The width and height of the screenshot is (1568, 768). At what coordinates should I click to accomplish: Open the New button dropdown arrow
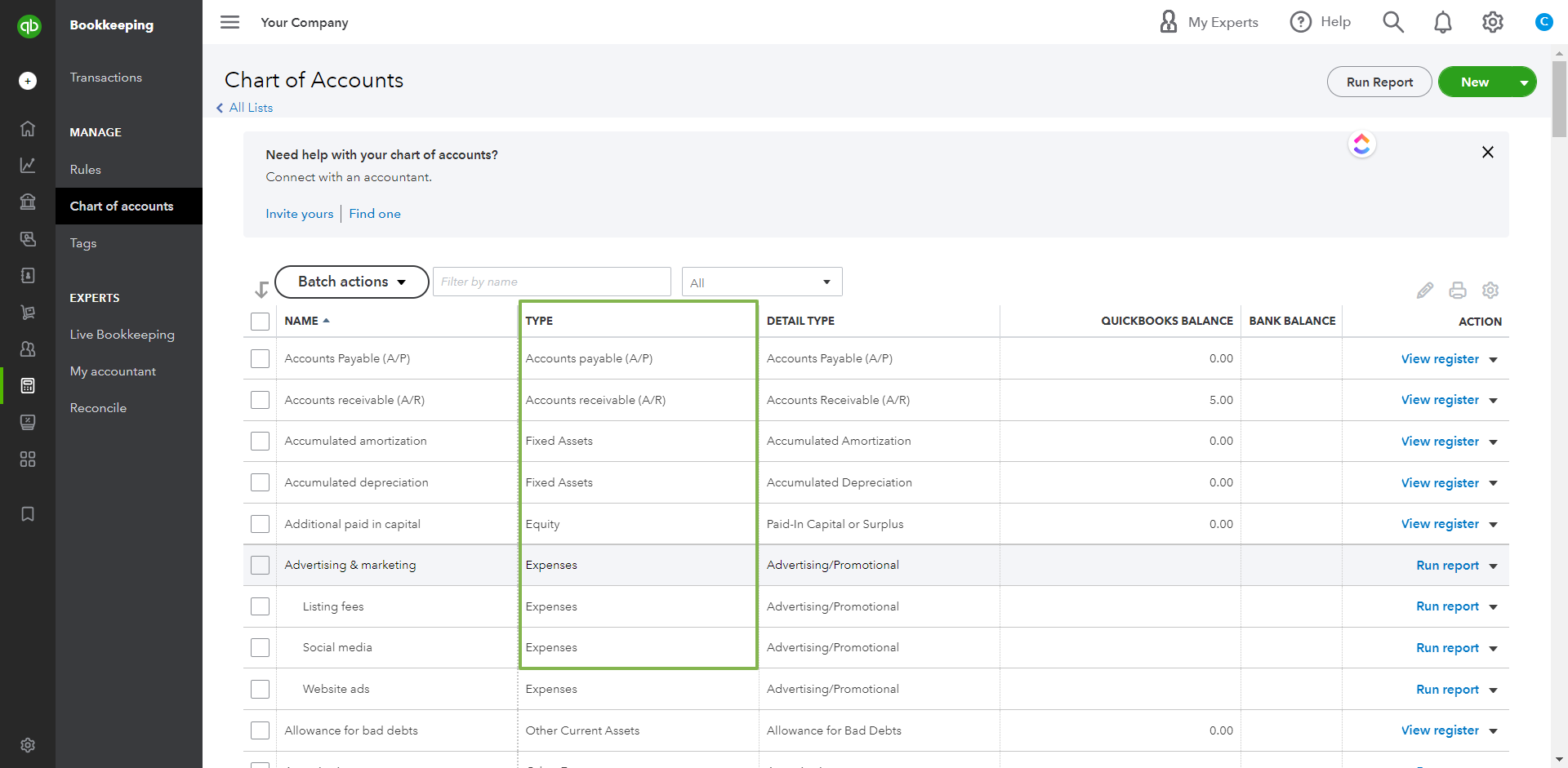tap(1523, 82)
